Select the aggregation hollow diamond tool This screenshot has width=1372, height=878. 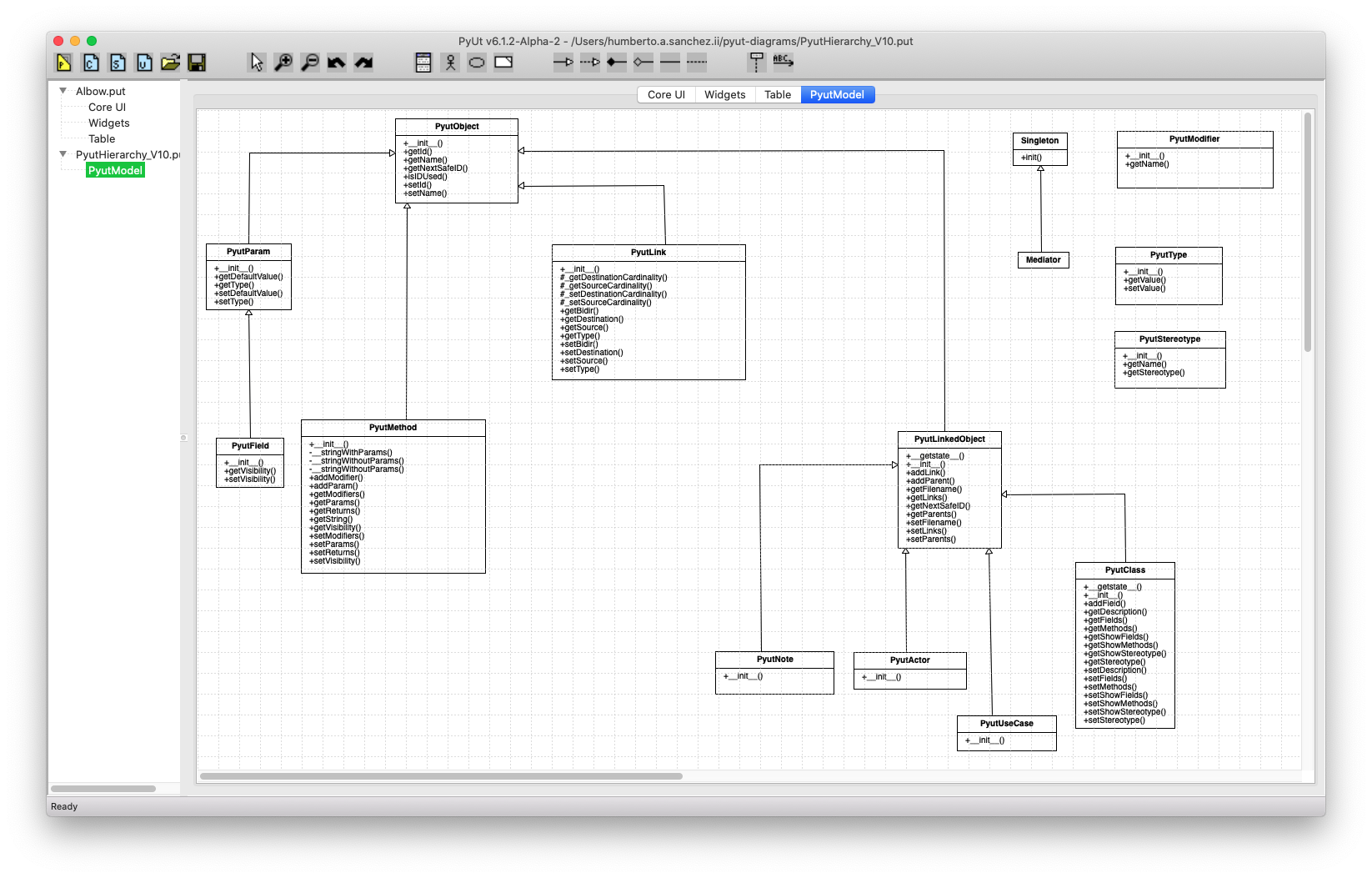click(643, 63)
